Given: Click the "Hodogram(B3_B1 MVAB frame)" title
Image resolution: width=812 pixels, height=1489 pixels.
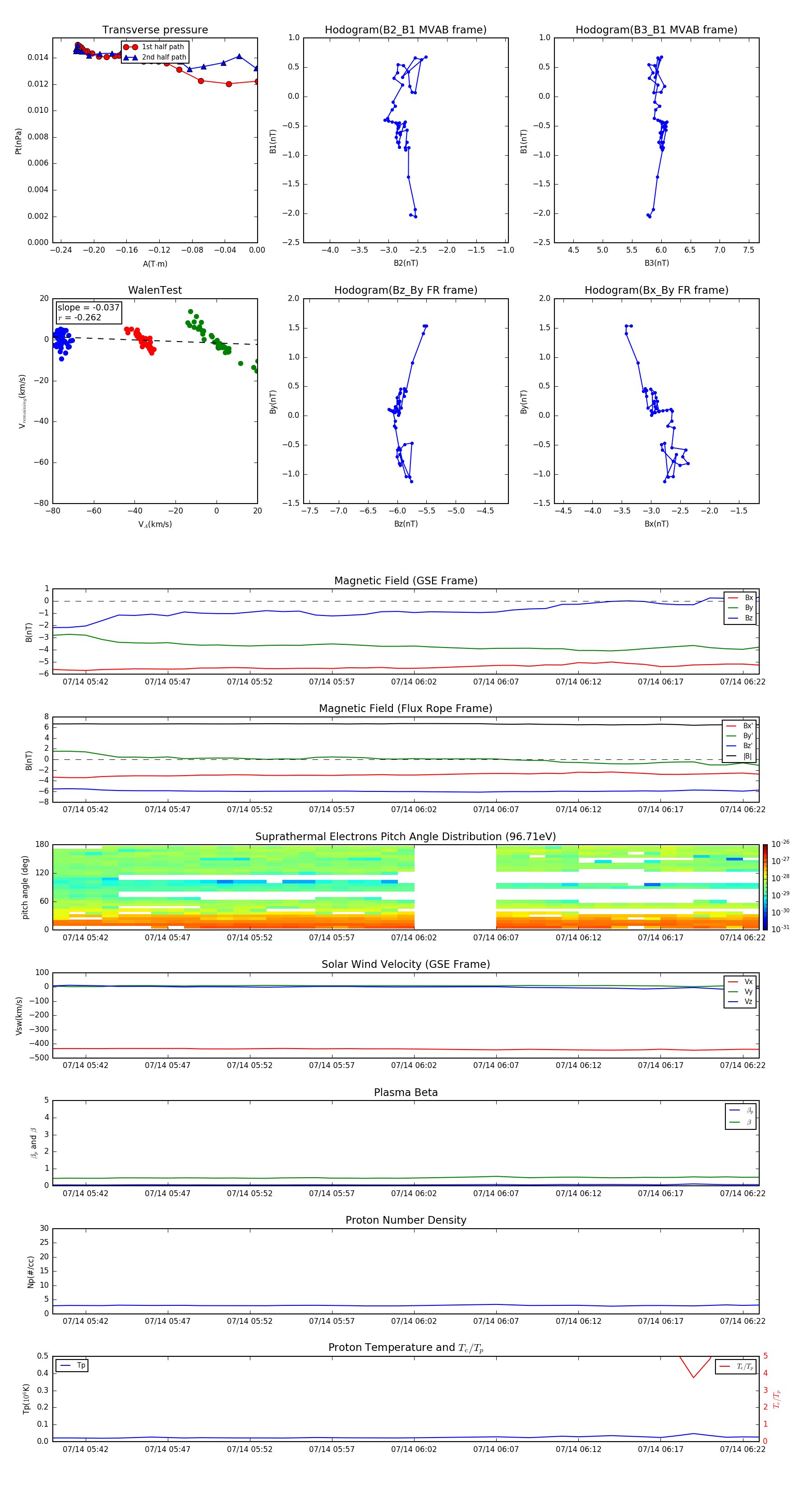Looking at the screenshot, I should click(656, 30).
